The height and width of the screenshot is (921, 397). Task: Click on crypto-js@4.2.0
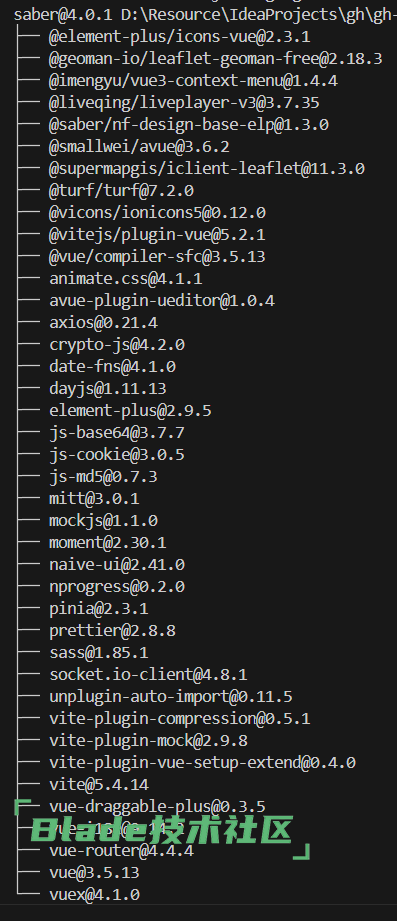pos(117,344)
